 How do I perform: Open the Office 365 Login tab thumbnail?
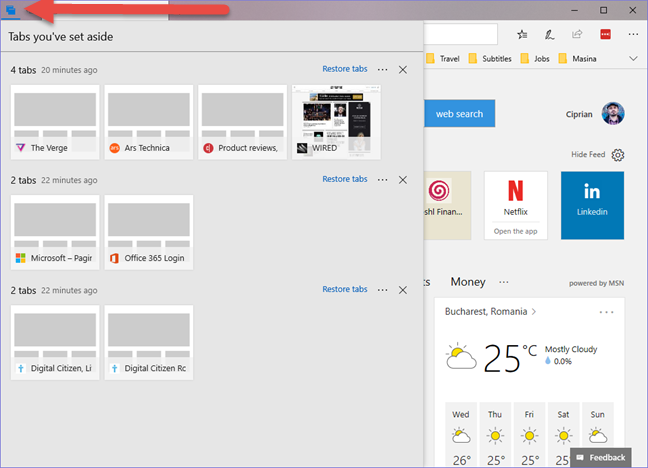pyautogui.click(x=149, y=232)
